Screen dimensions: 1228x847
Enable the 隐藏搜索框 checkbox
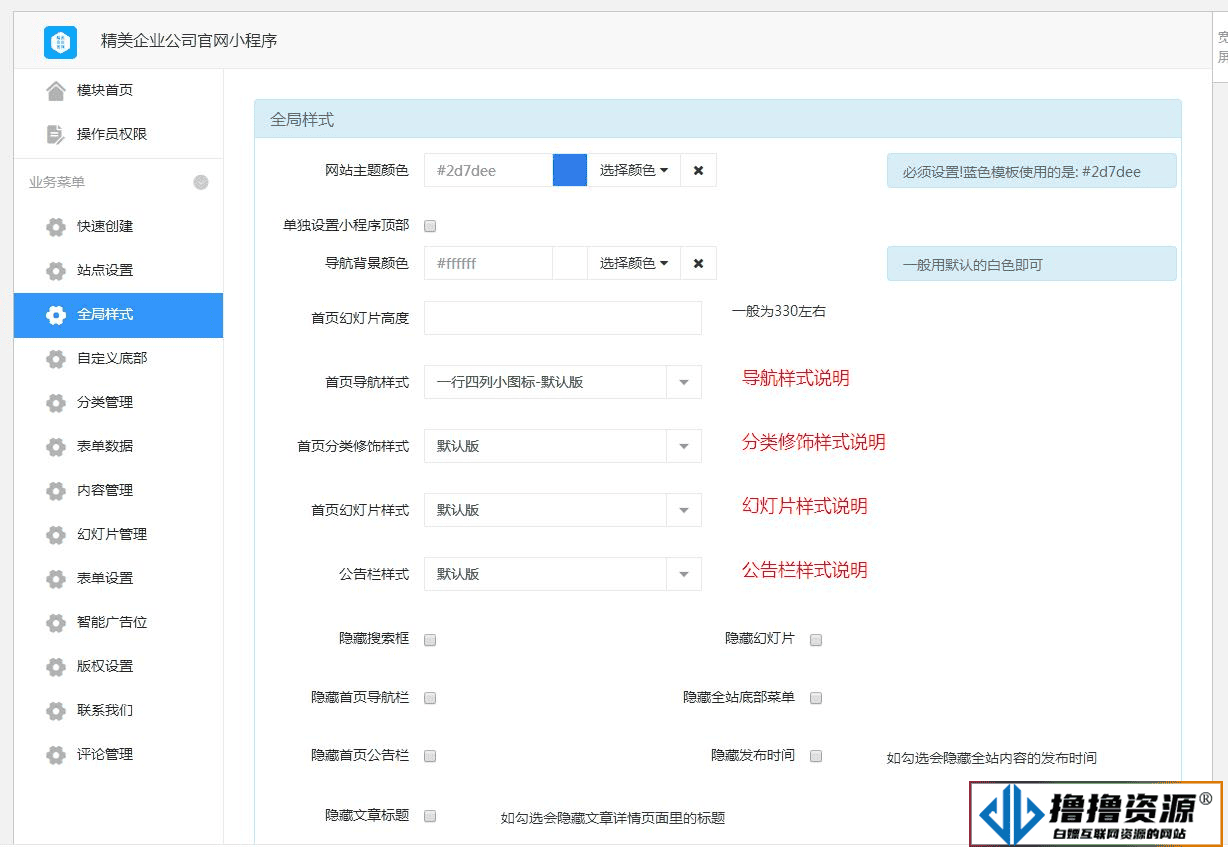click(x=430, y=640)
